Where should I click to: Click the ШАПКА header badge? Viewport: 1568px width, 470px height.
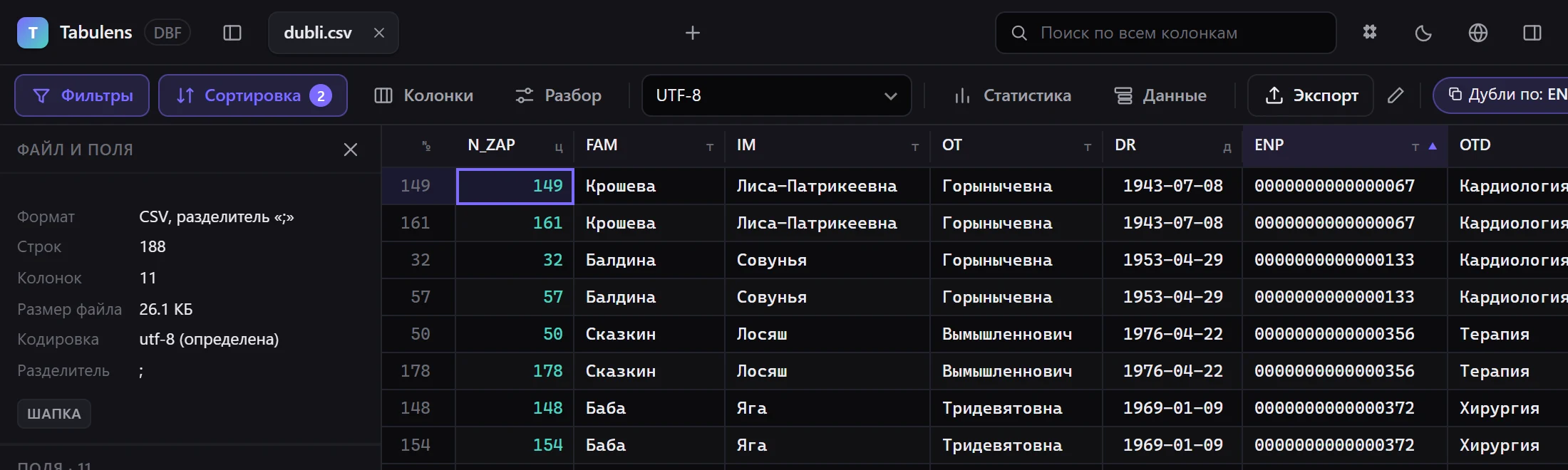coord(54,414)
